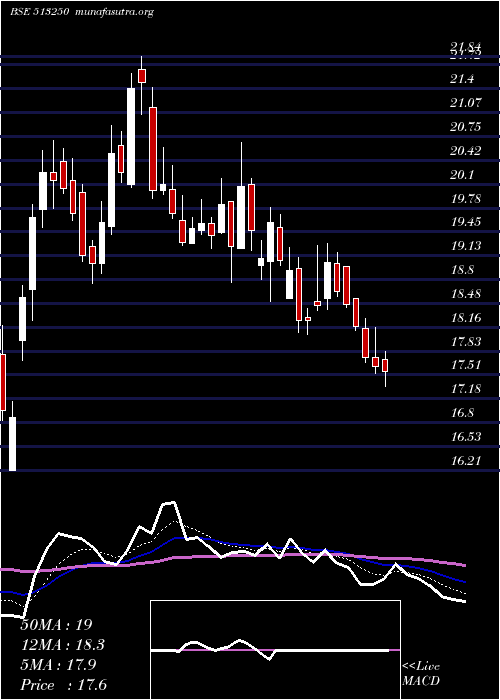Click the BSE 513250 ticker title
Screen dimensions: 500x700
pos(40,12)
